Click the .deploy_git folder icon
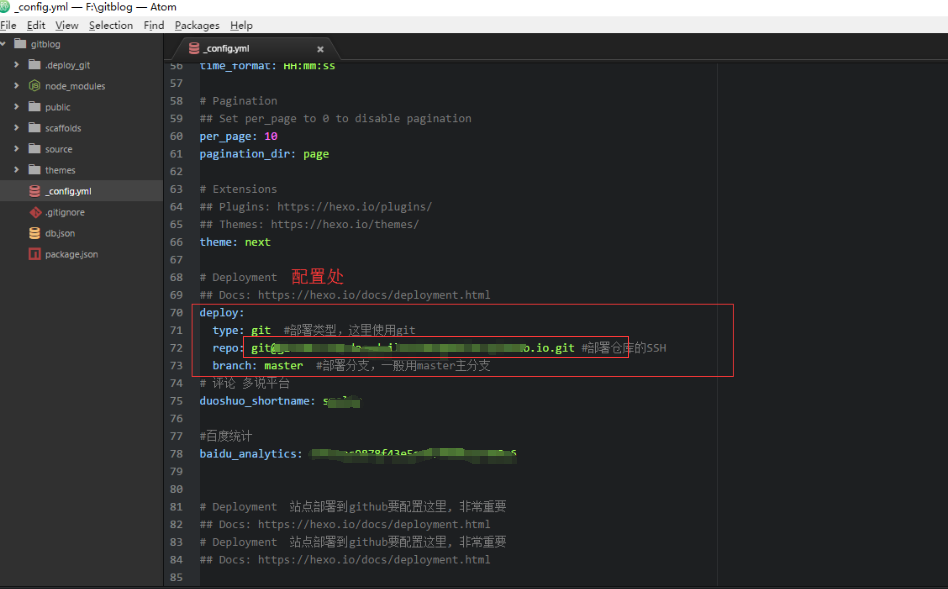 [34, 65]
